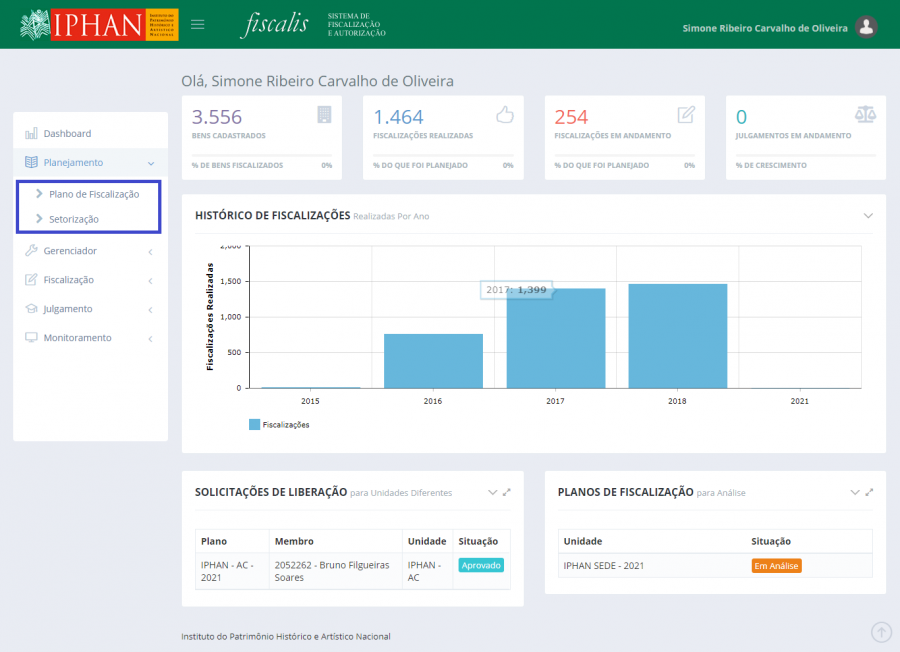The image size is (900, 652).
Task: Select the Setorização submenu link
Action: pyautogui.click(x=73, y=219)
